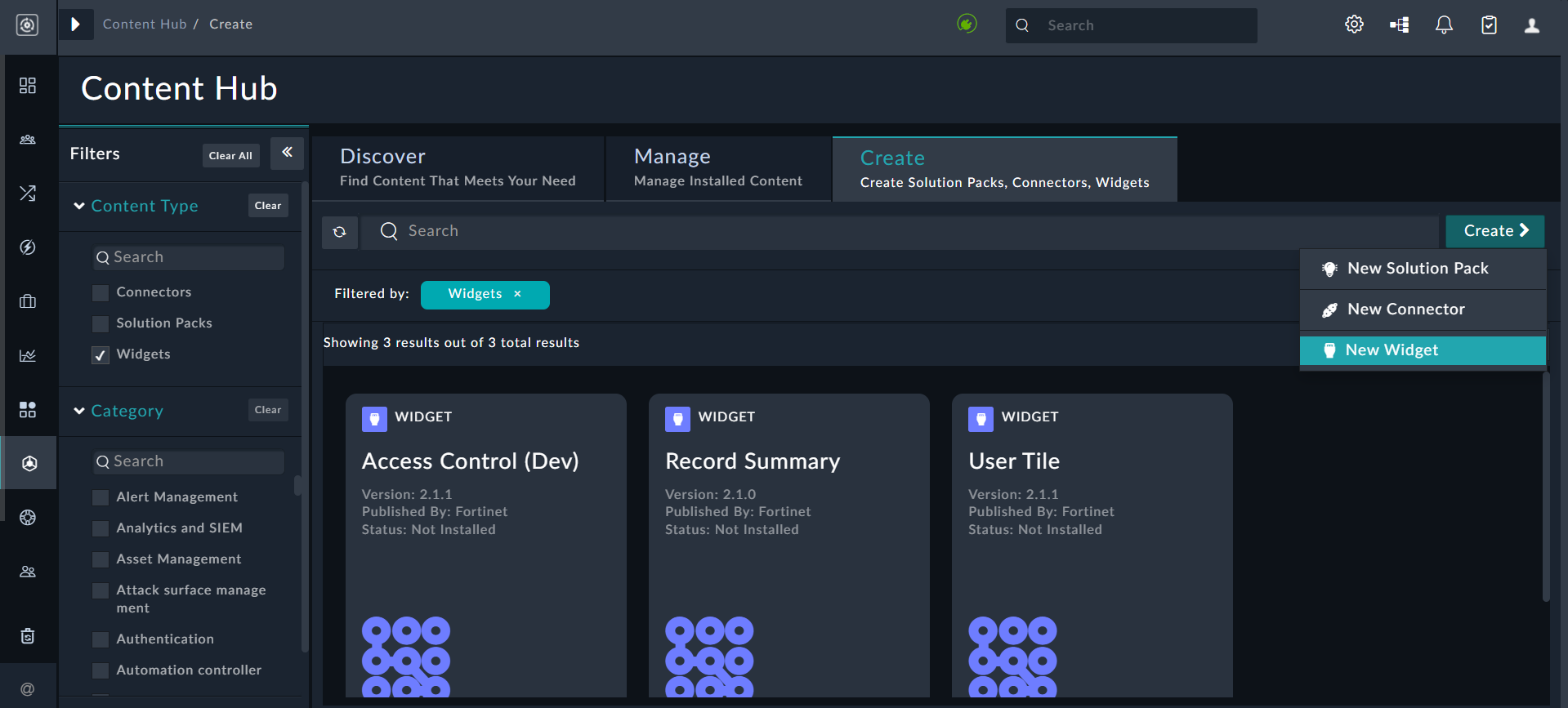
Task: Open the settings gear icon
Action: pyautogui.click(x=1354, y=24)
